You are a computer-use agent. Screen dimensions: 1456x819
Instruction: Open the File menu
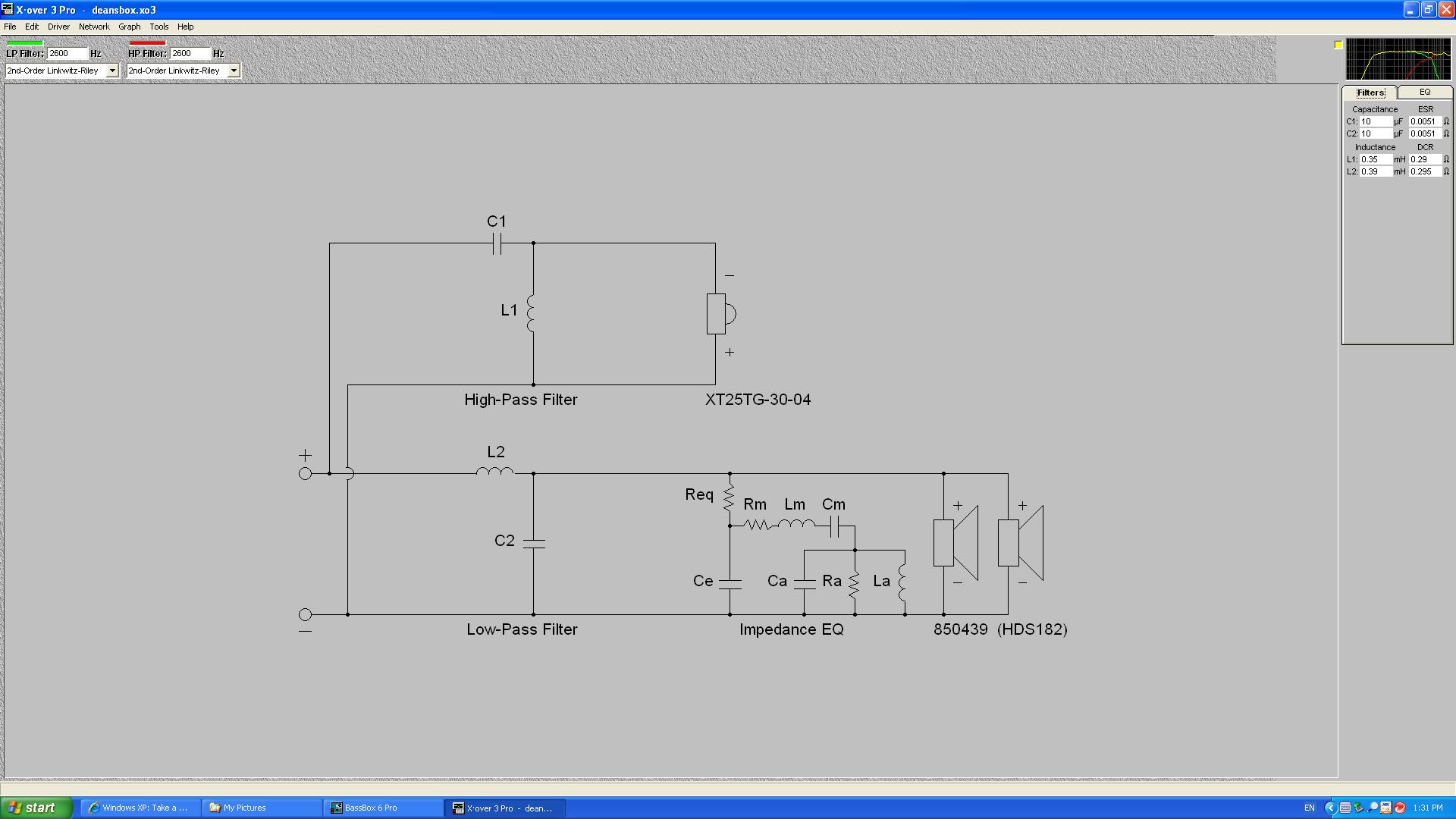point(10,27)
